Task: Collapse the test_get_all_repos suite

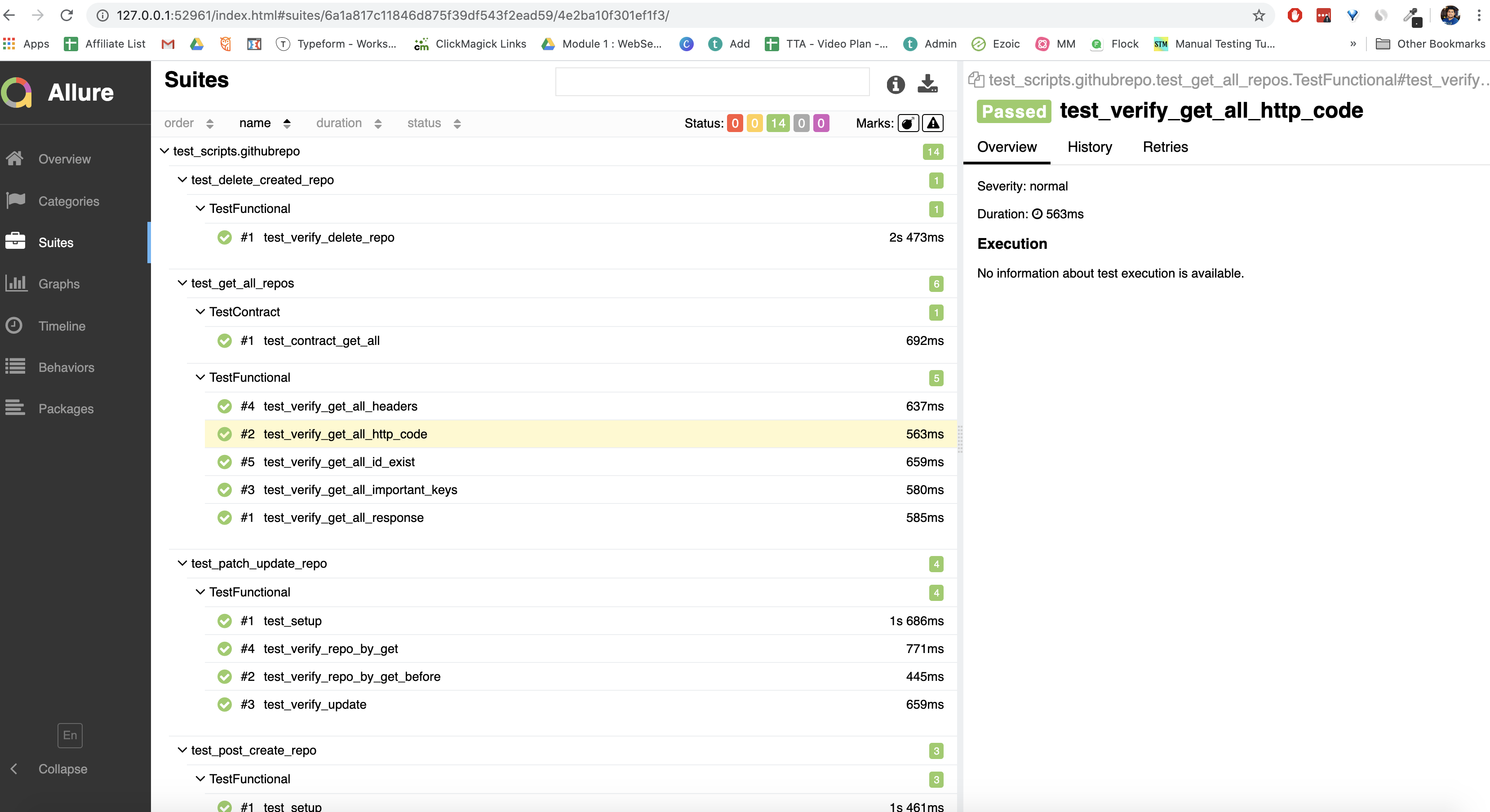Action: point(182,283)
